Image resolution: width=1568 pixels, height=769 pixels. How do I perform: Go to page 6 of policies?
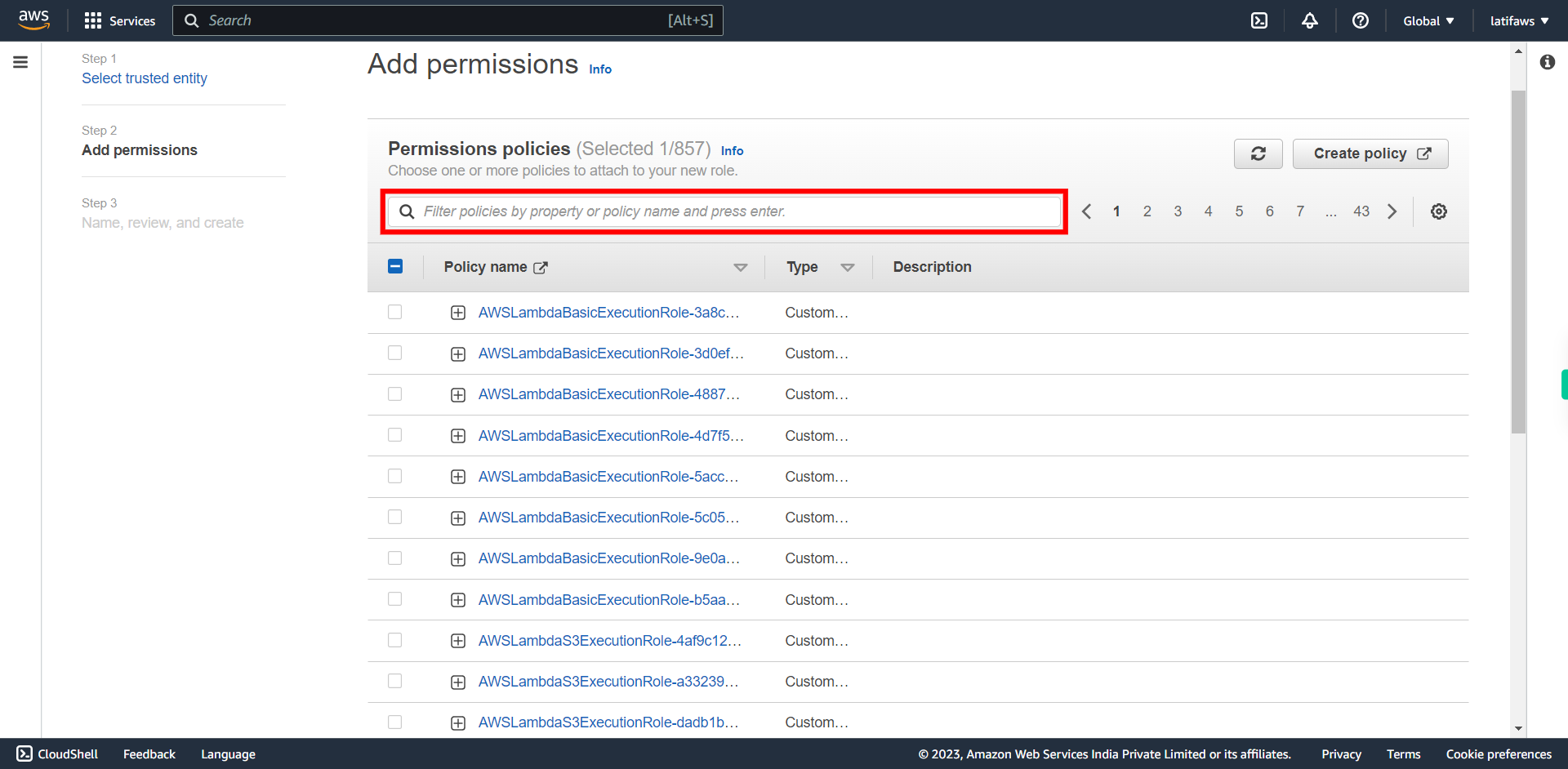coord(1270,211)
